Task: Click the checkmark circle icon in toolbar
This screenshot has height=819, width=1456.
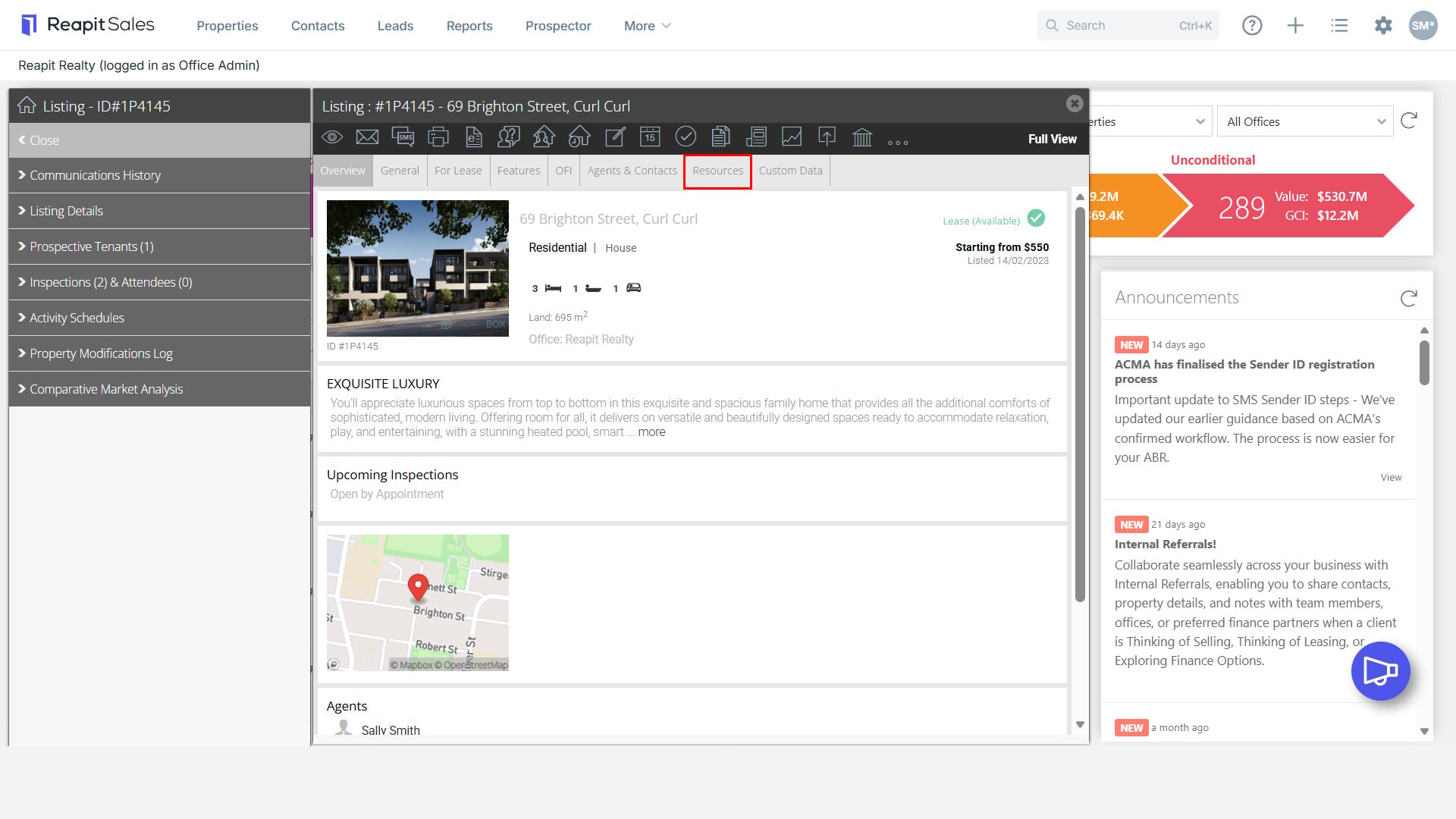Action: [x=686, y=136]
